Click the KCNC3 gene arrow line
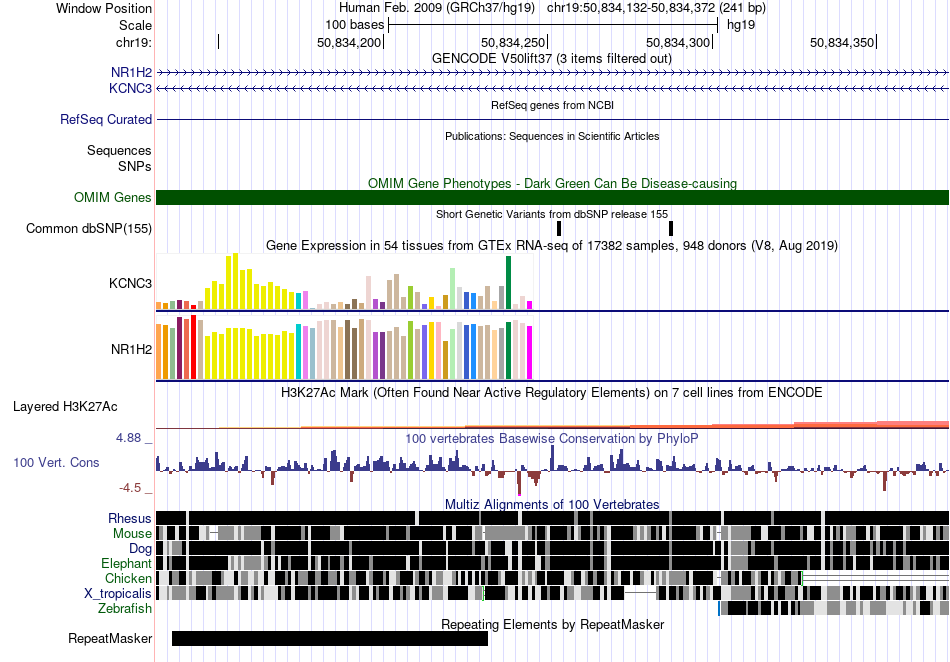This screenshot has height=662, width=950. pos(553,88)
